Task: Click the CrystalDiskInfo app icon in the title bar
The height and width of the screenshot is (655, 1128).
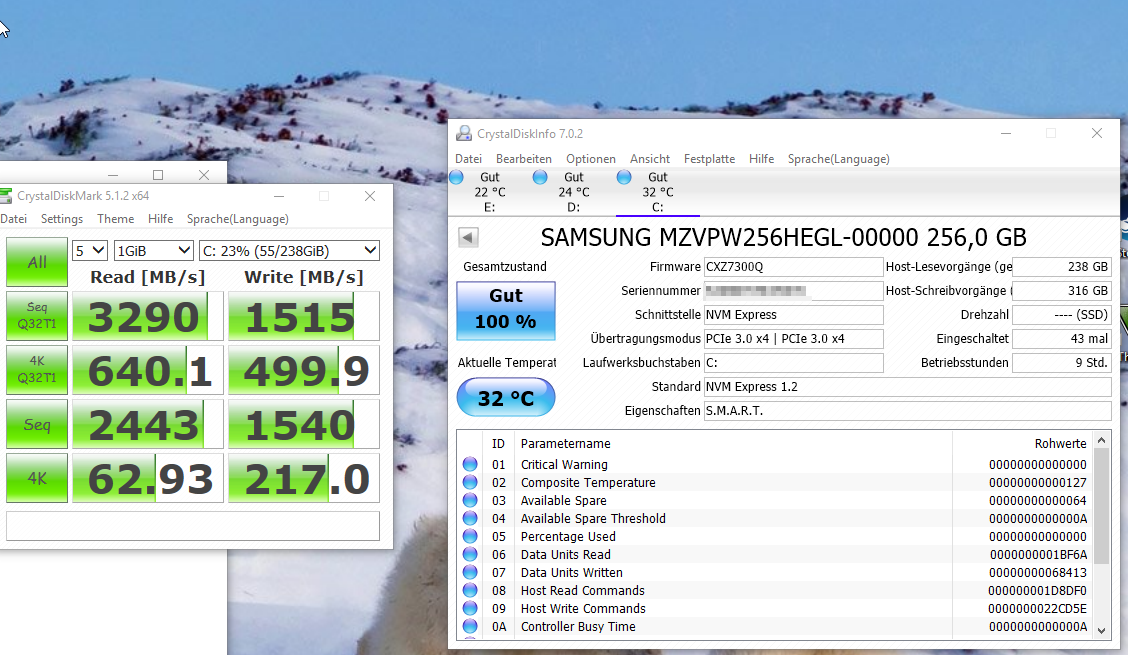Action: click(x=464, y=133)
